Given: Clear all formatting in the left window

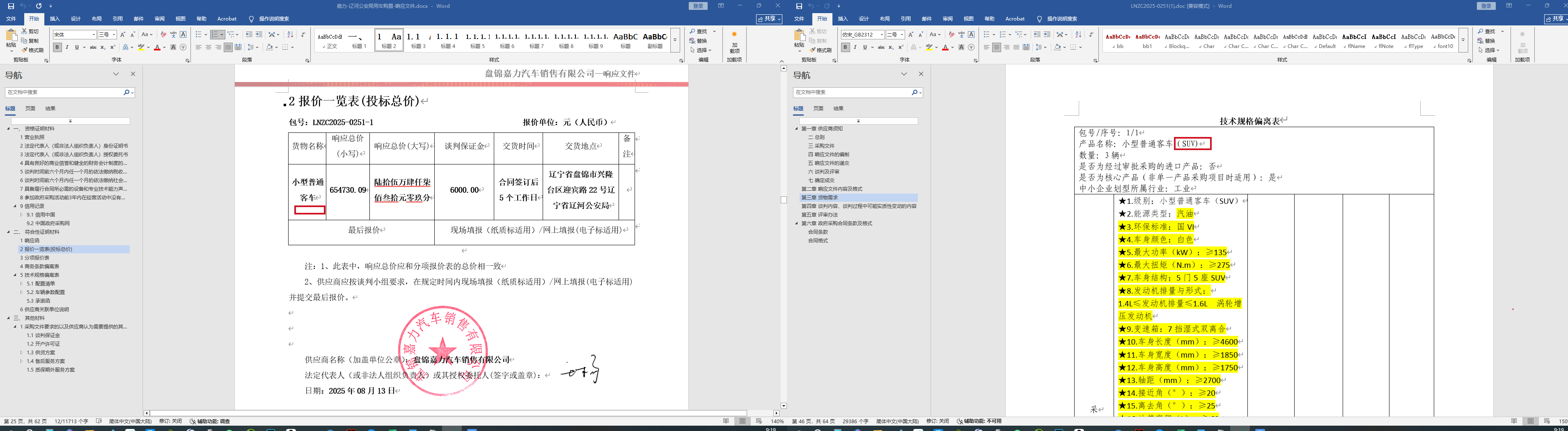Looking at the screenshot, I should (x=163, y=34).
